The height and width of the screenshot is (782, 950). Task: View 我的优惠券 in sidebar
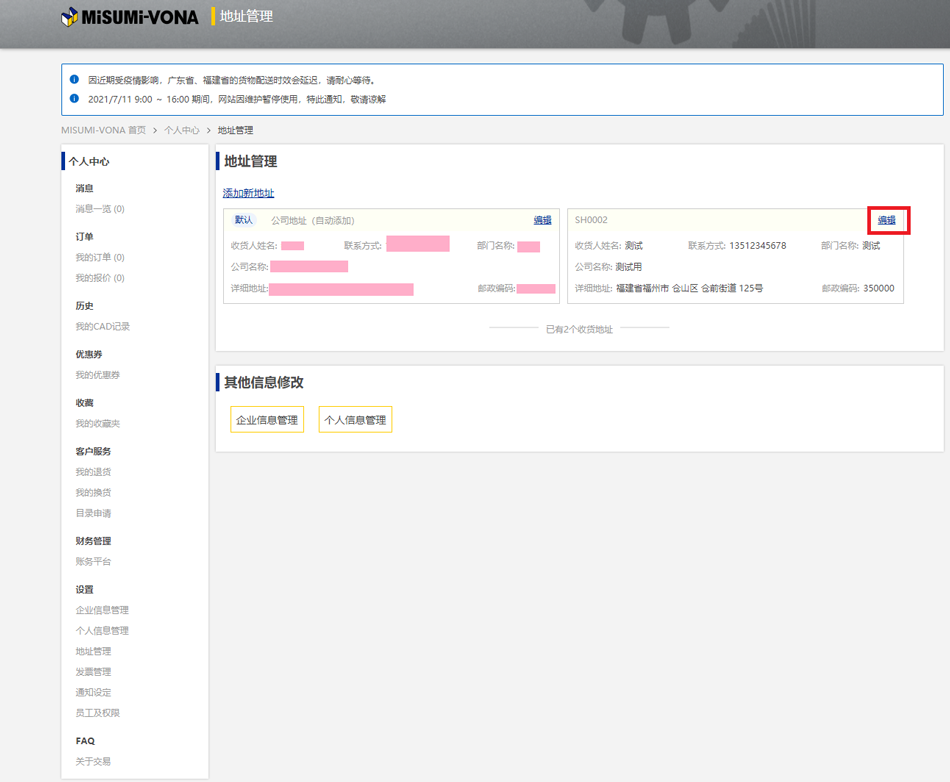tap(97, 375)
